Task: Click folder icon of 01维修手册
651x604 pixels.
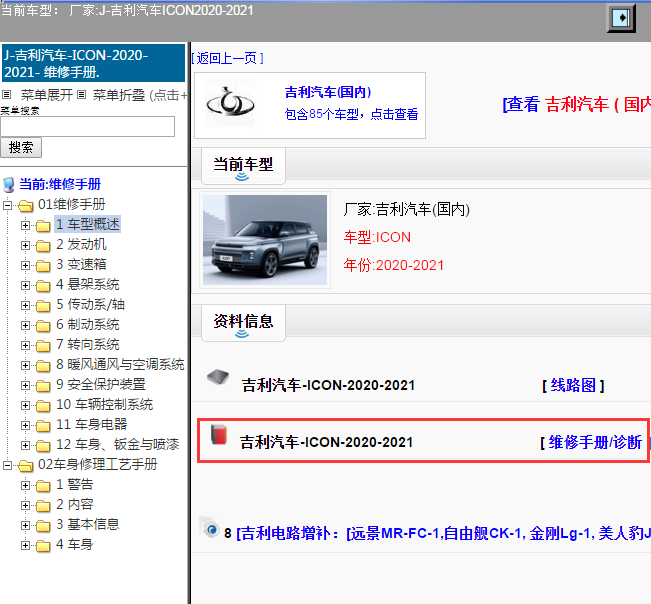Action: click(x=26, y=205)
